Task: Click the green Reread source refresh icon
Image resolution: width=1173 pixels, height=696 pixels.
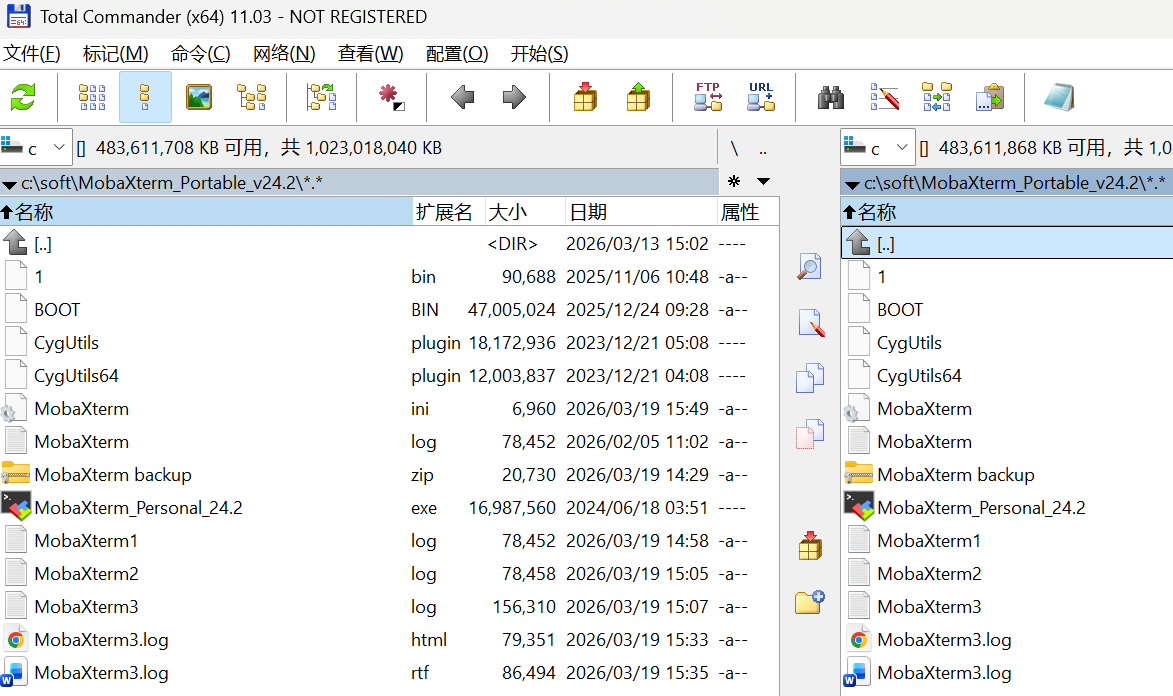Action: (x=23, y=97)
